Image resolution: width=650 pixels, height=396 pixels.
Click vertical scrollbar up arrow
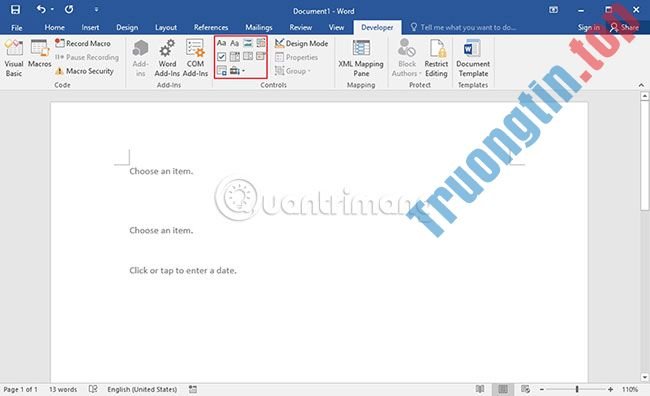(645, 96)
